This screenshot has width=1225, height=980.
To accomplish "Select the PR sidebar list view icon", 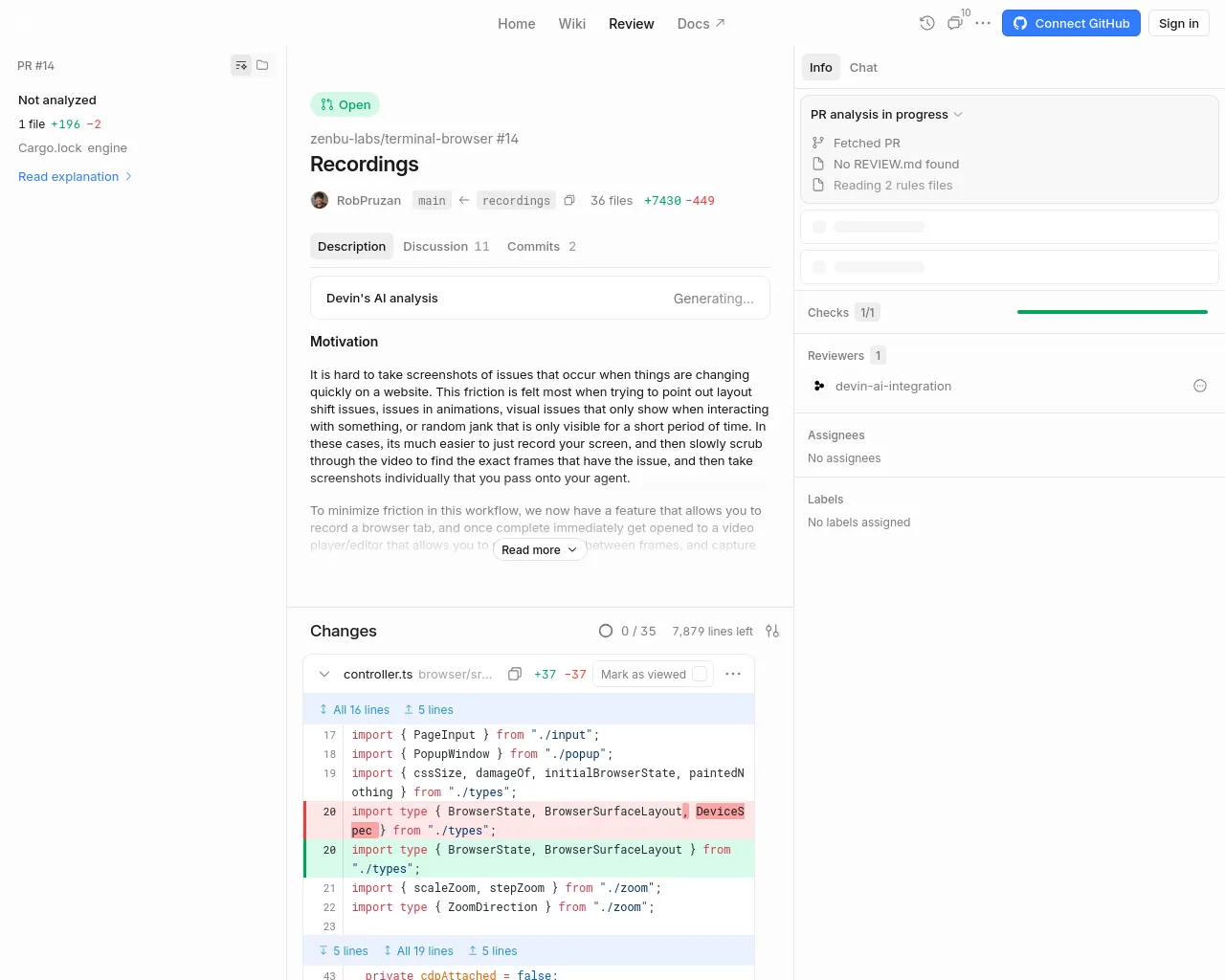I will pos(241,65).
